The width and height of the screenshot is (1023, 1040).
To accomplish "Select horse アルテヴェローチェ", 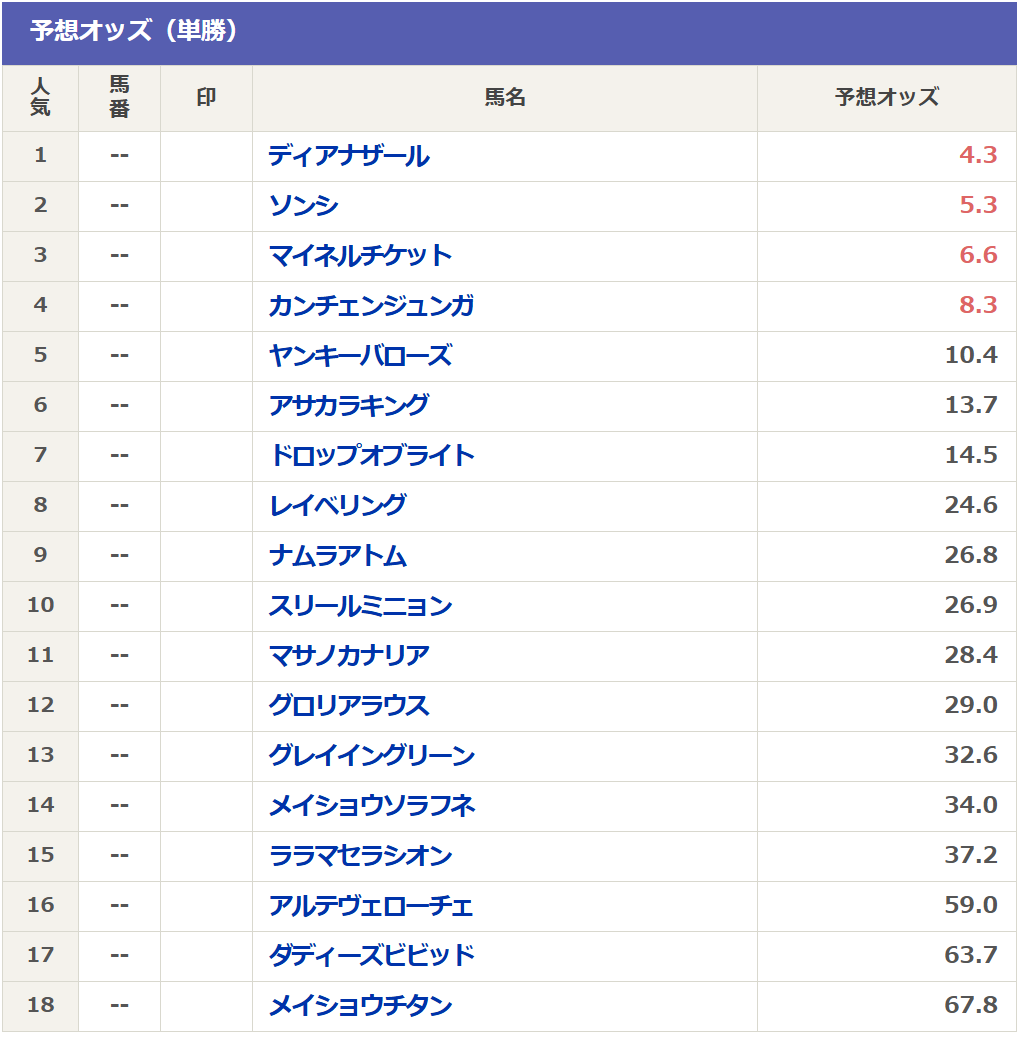I will [371, 906].
